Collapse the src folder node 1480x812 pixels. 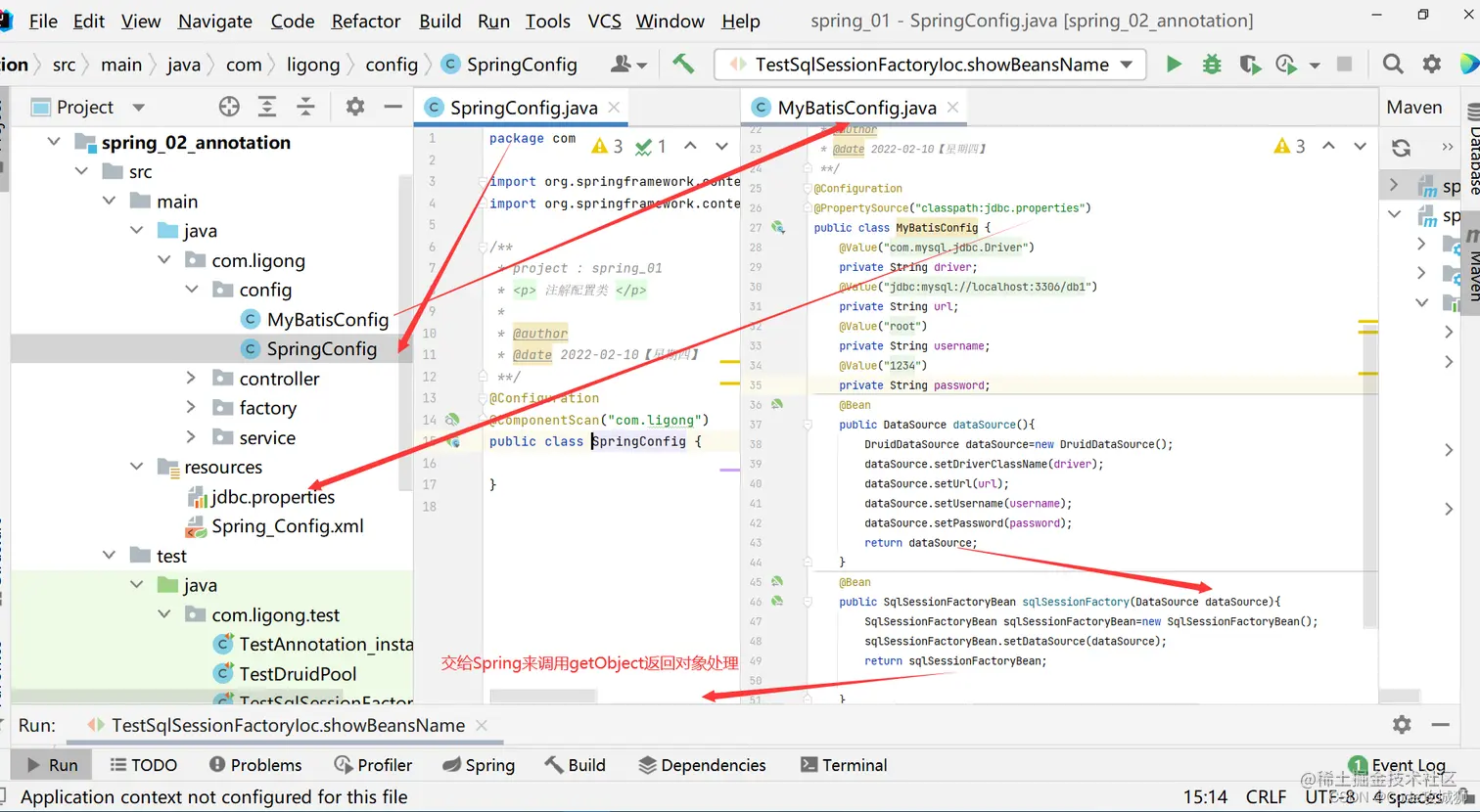[81, 171]
